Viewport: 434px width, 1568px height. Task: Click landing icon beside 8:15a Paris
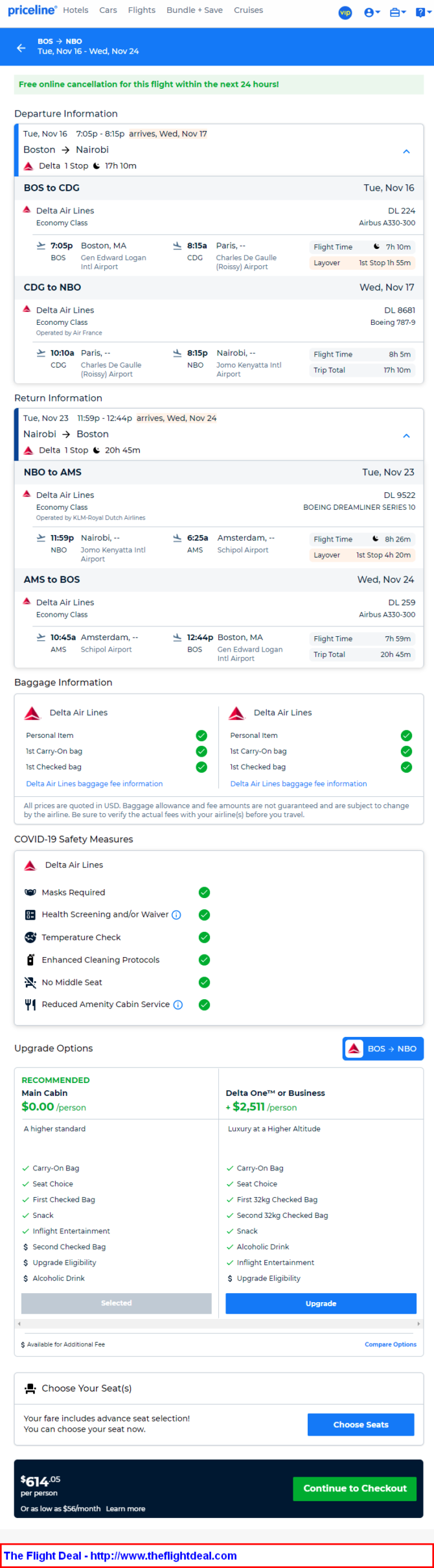point(177,246)
